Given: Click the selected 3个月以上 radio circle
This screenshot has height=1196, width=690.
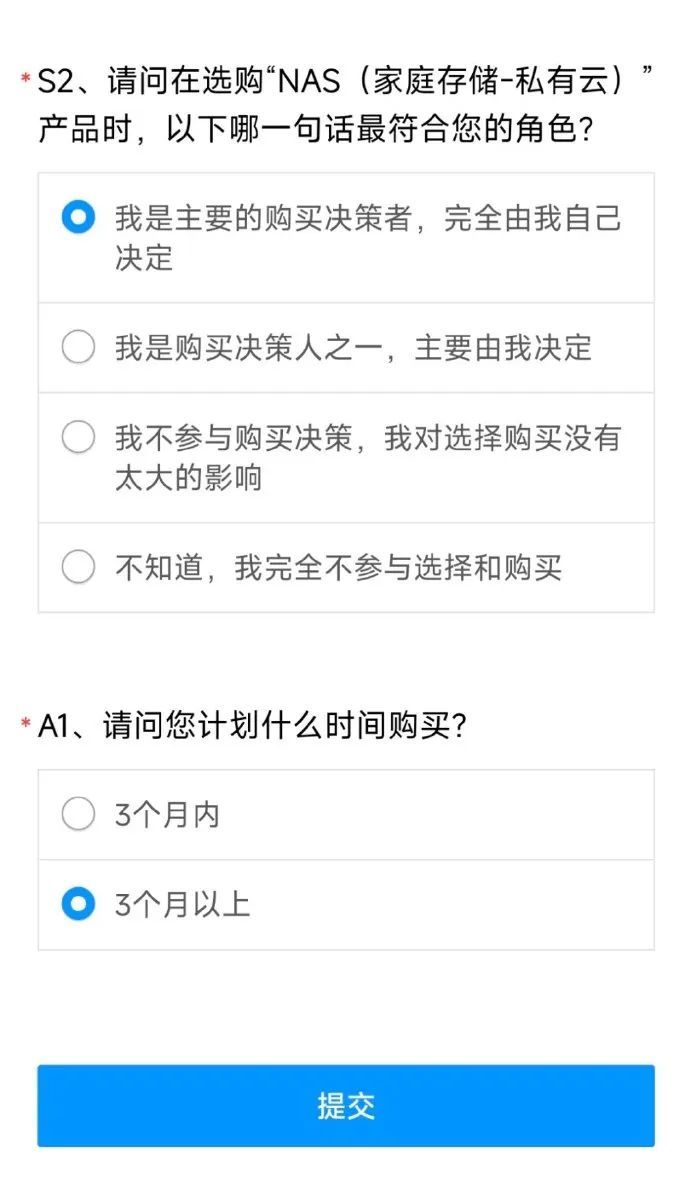Looking at the screenshot, I should tap(78, 904).
